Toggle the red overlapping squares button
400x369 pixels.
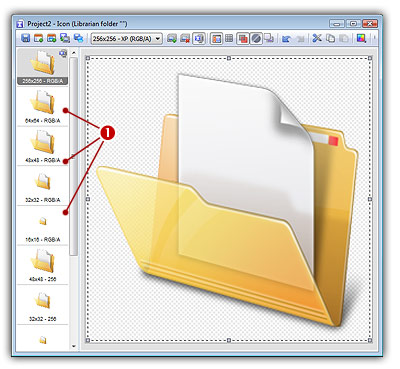point(243,38)
